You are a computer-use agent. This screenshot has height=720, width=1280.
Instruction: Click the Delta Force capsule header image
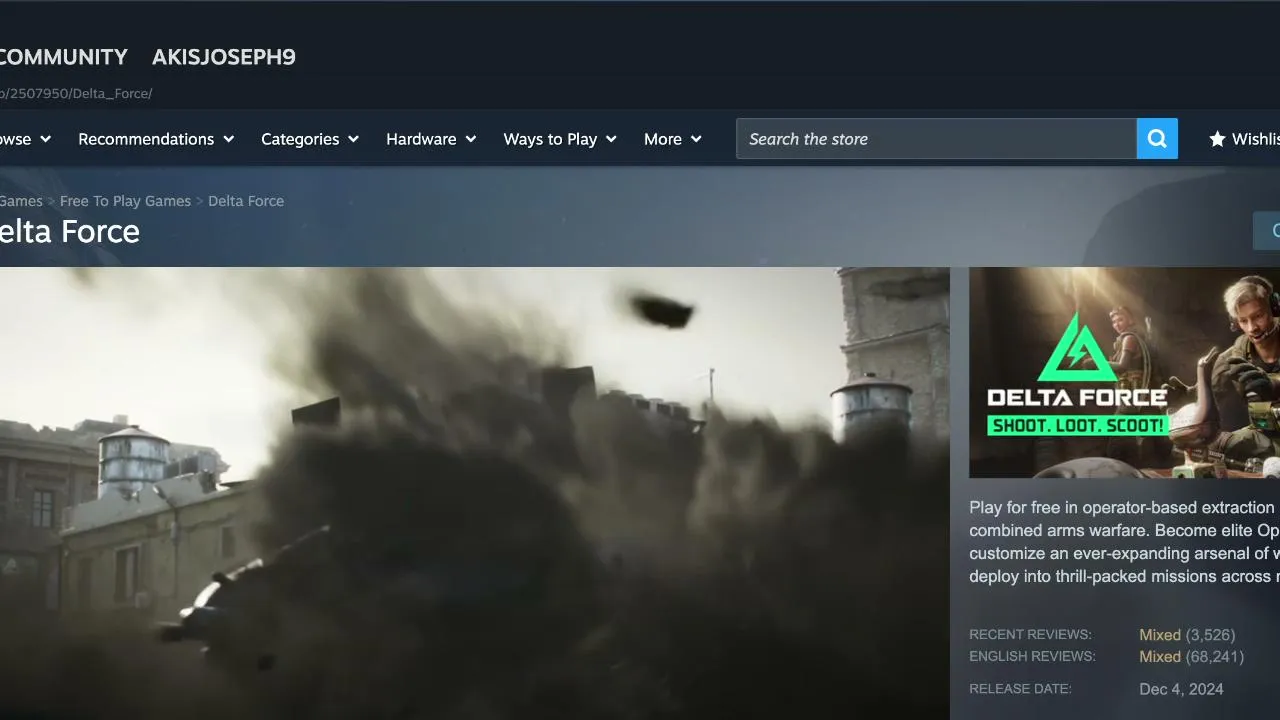pos(1124,372)
